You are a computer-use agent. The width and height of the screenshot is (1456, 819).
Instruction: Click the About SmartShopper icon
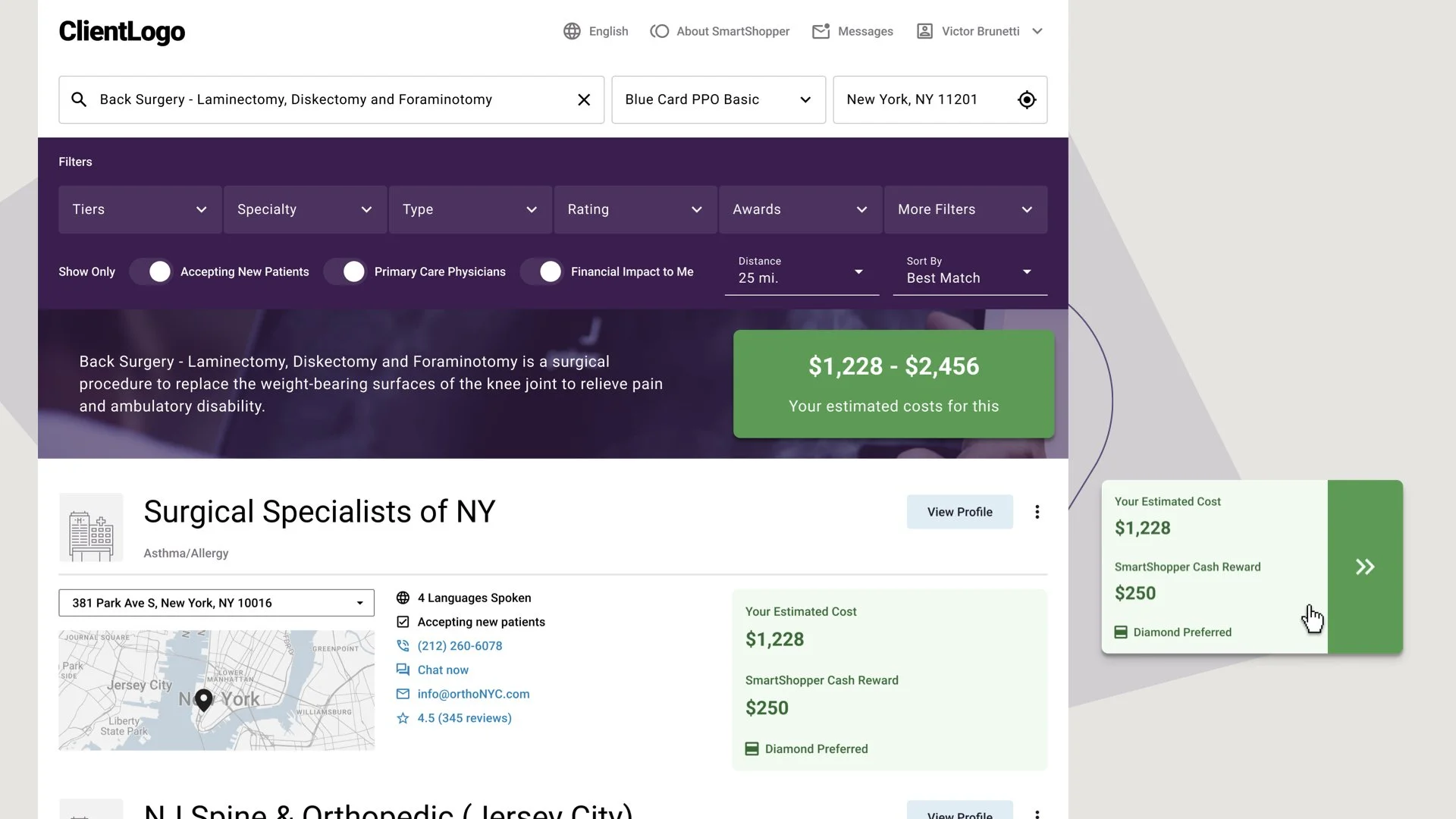click(x=660, y=31)
